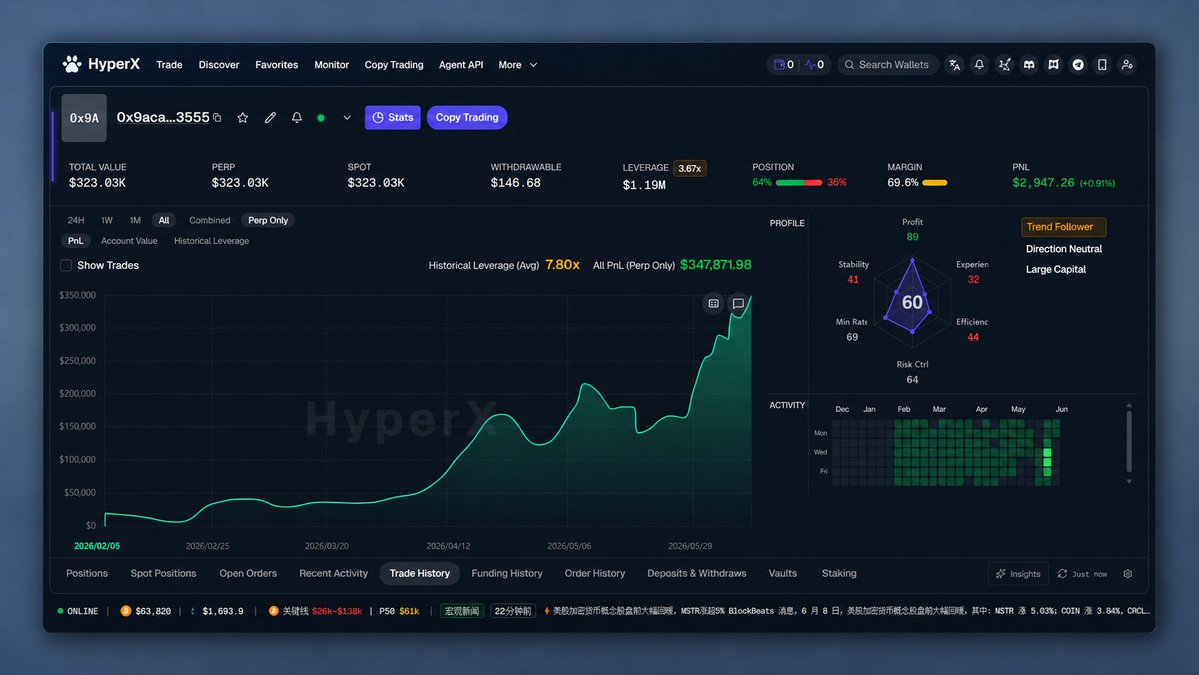Refresh data via Just now icon
The height and width of the screenshot is (675, 1199).
coord(1062,573)
